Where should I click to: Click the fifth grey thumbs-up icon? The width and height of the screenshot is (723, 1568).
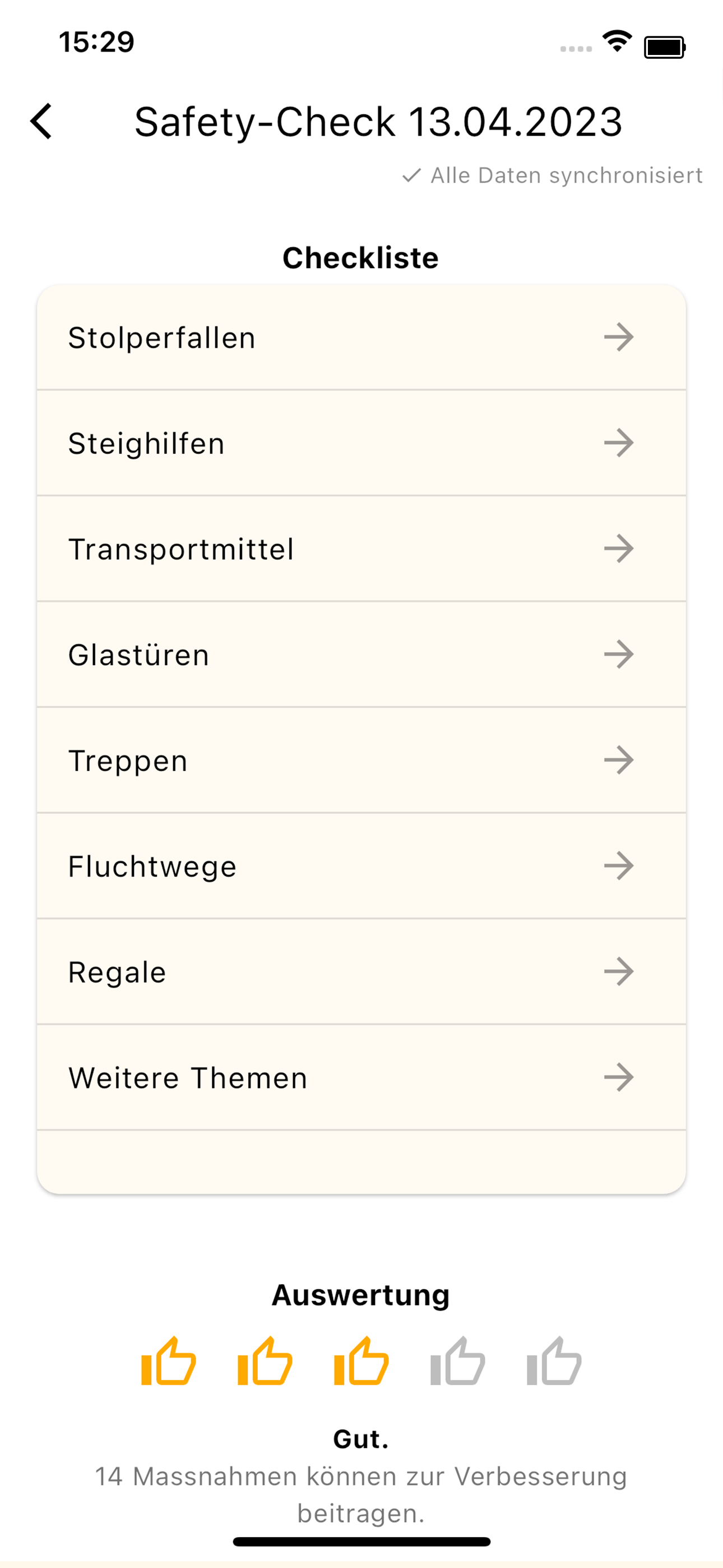click(554, 1361)
